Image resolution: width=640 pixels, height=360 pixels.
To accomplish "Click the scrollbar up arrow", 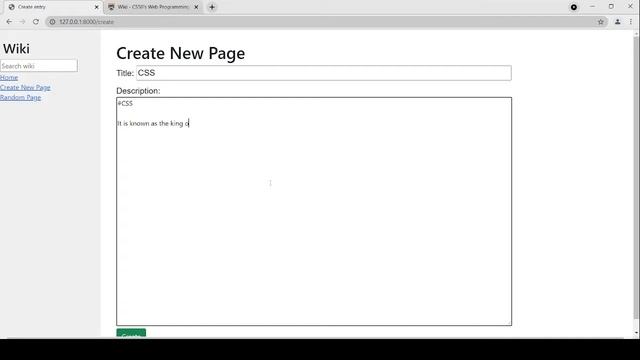I will click(x=636, y=33).
